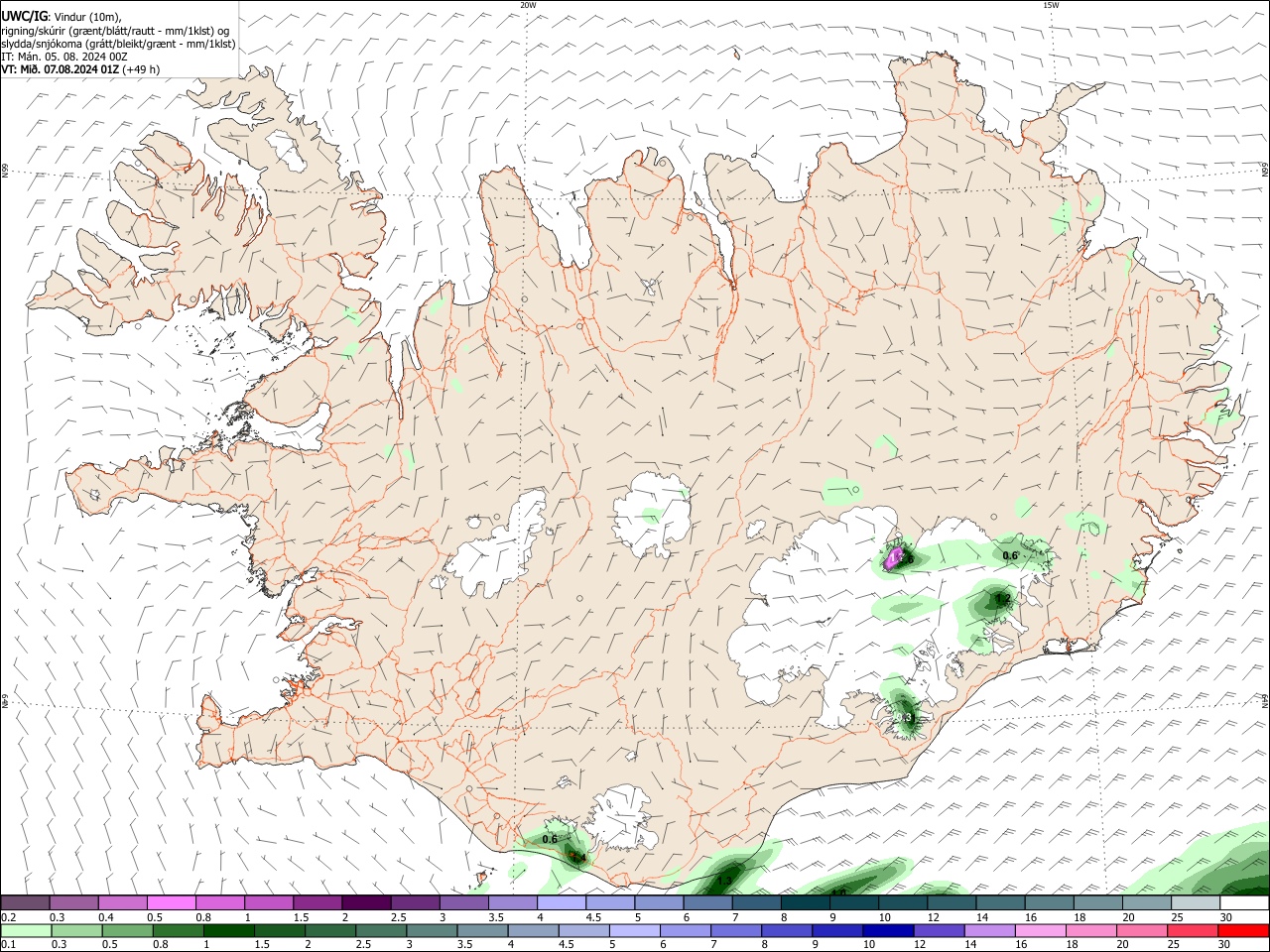Pick the deep blue swatch at 10 in lower legend
The image size is (1270, 952).
tap(886, 930)
